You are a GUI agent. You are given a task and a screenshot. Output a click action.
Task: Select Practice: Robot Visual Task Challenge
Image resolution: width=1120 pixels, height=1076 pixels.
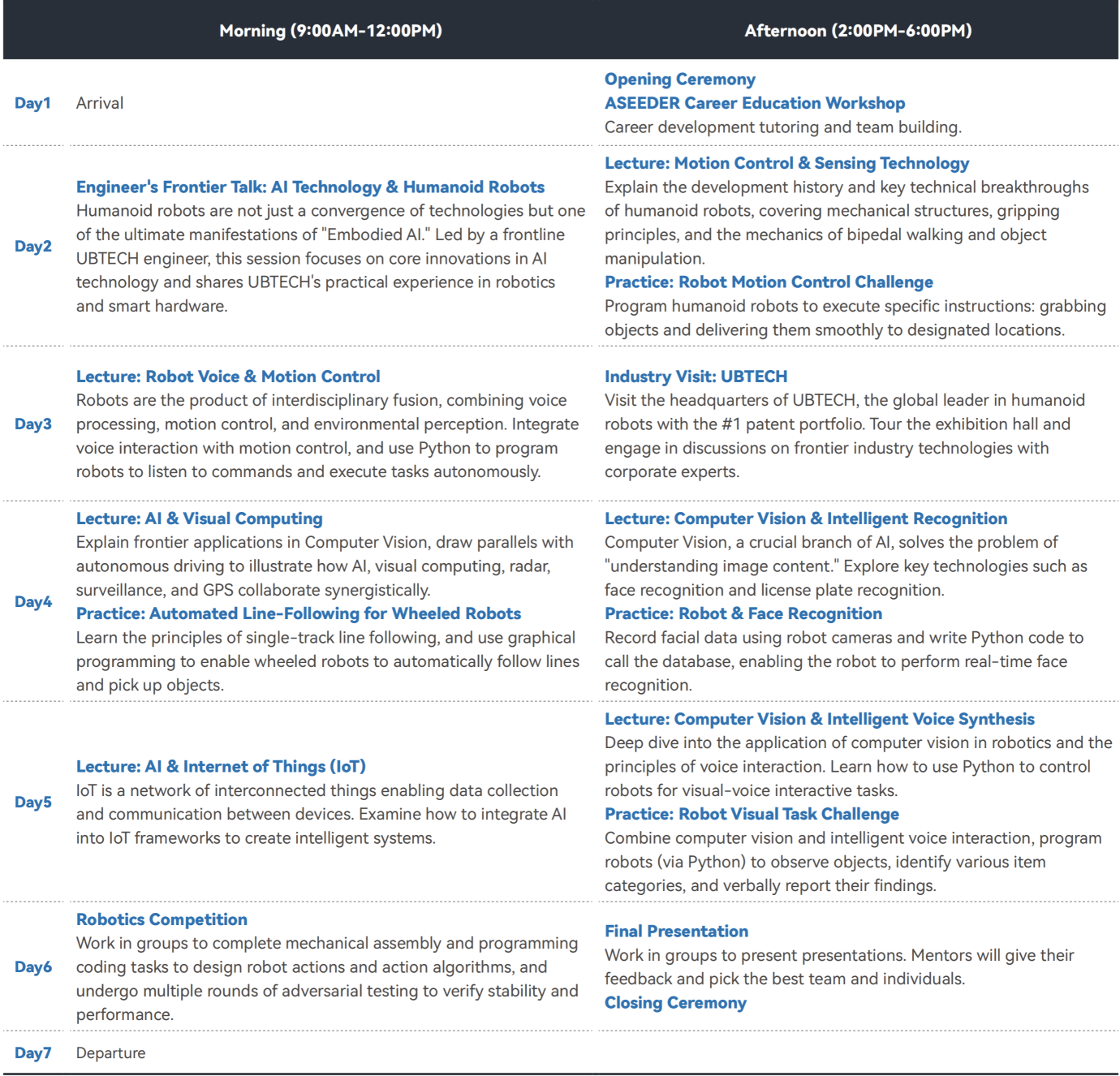[x=752, y=814]
